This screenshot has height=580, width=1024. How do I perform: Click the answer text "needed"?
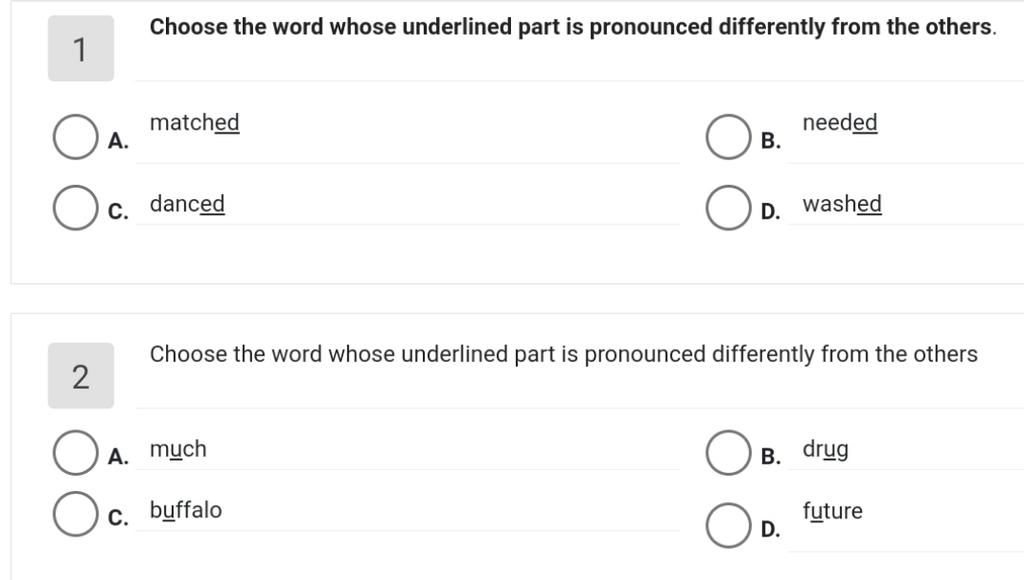click(x=840, y=123)
